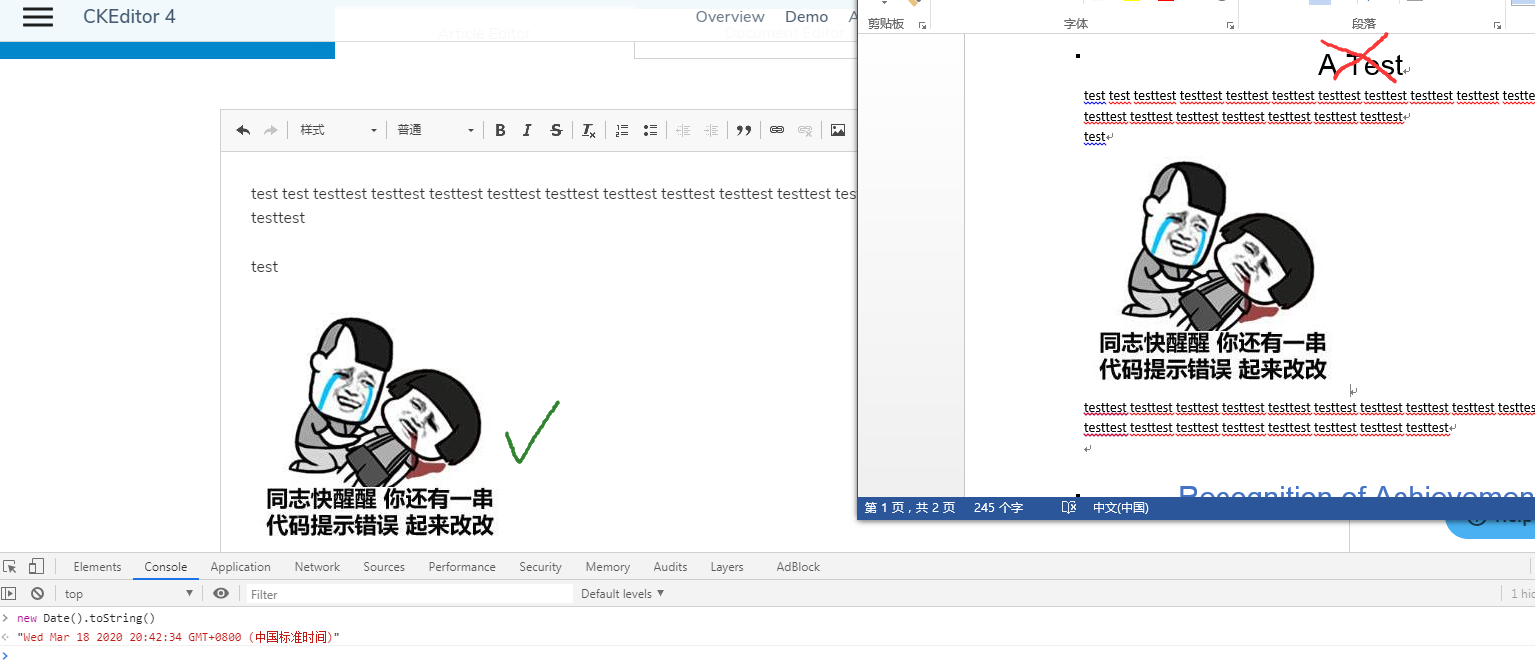Increase indent in CKEditor toolbar
Viewport: 1535px width, 671px height.
click(x=711, y=130)
